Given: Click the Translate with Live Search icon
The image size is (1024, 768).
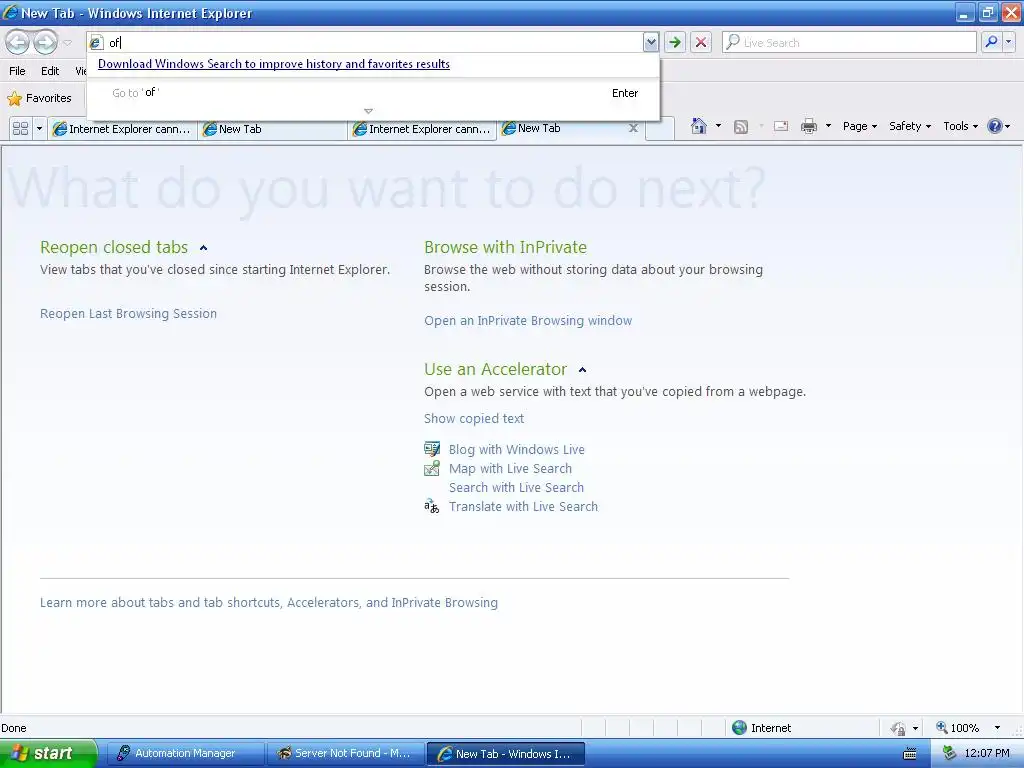Looking at the screenshot, I should tap(432, 506).
